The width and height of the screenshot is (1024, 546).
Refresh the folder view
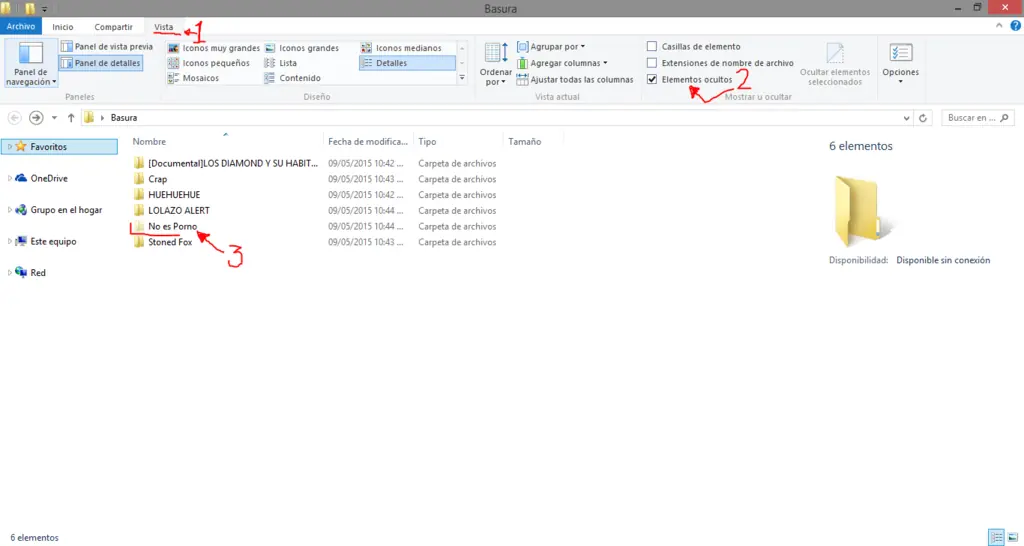(x=923, y=118)
